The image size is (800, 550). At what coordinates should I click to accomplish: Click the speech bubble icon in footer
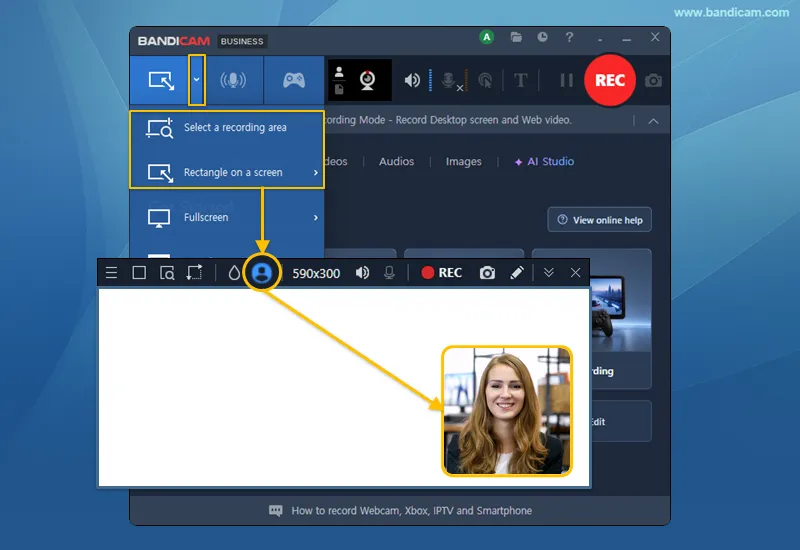(x=276, y=511)
